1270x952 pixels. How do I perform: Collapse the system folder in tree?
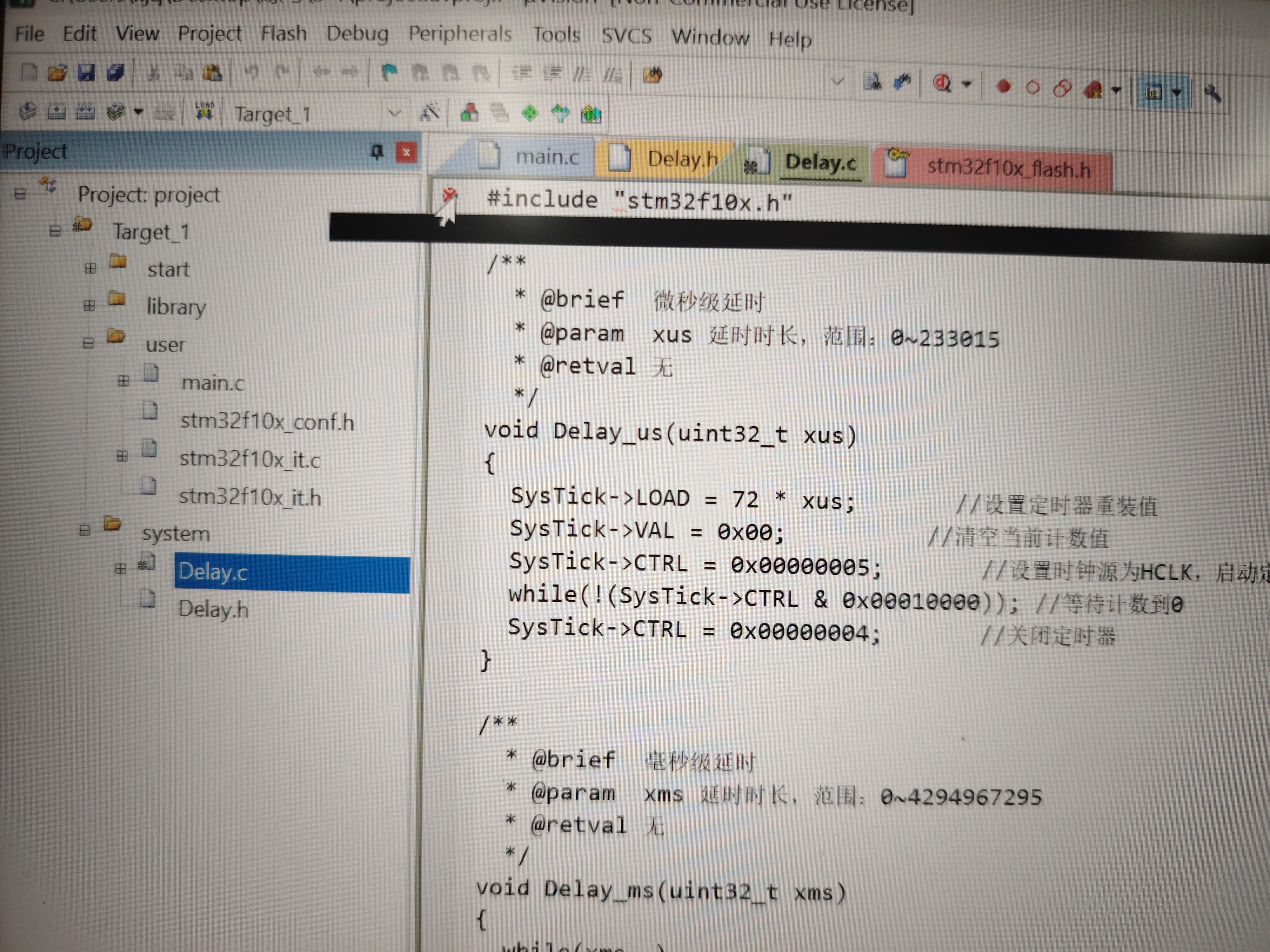85,531
